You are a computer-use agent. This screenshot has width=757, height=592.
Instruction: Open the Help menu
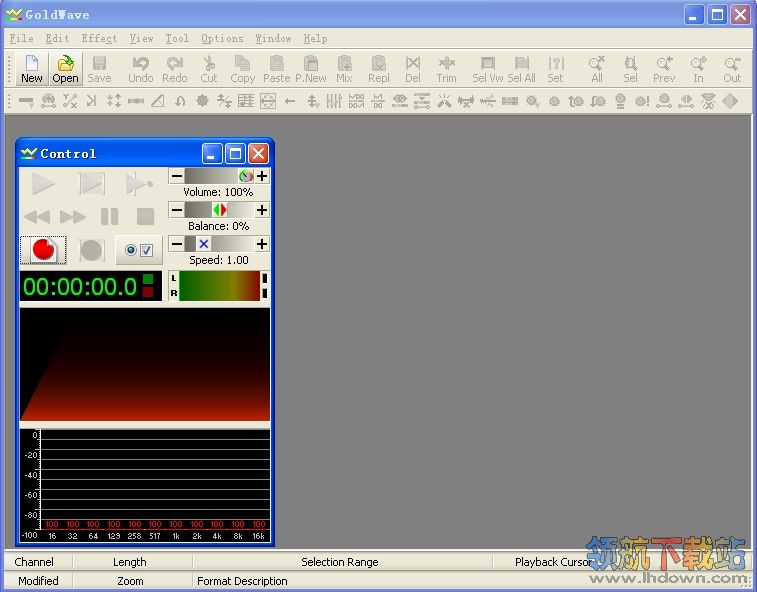pyautogui.click(x=315, y=38)
